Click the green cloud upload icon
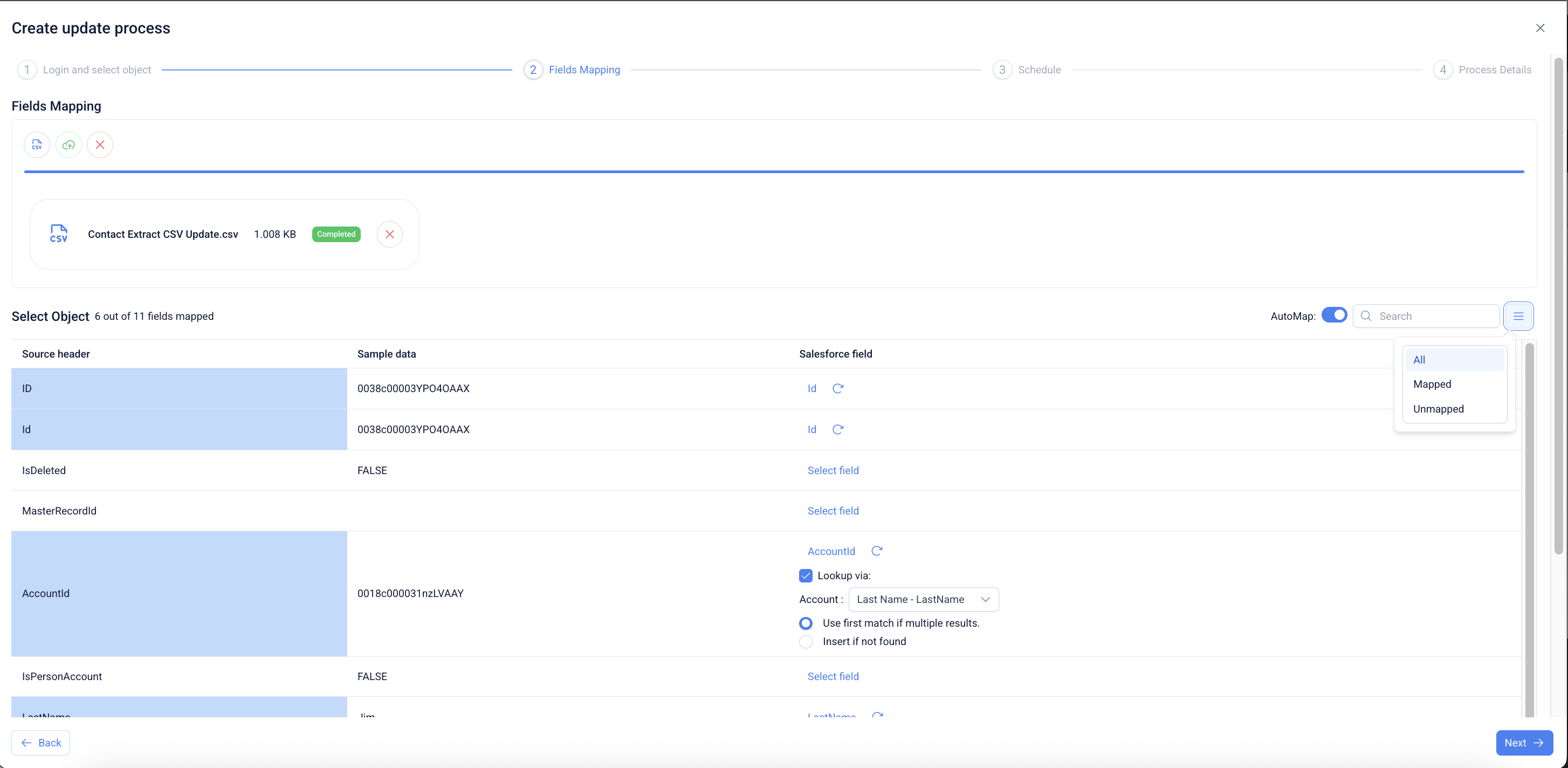 point(68,145)
